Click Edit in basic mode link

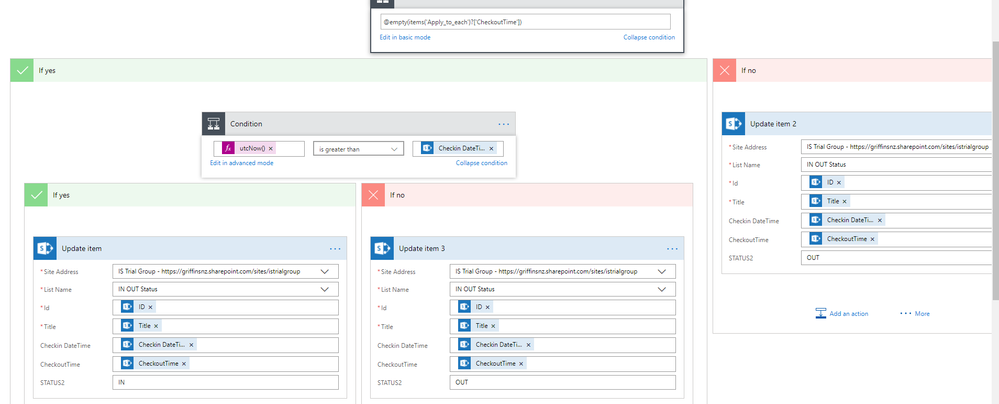point(405,38)
